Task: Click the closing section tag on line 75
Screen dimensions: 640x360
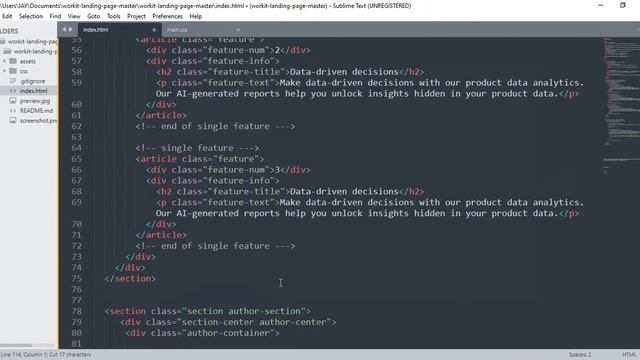Action: coord(130,278)
